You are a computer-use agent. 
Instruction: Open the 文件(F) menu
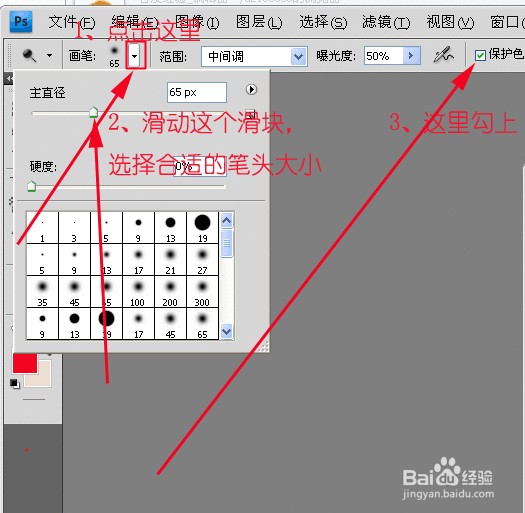(72, 22)
